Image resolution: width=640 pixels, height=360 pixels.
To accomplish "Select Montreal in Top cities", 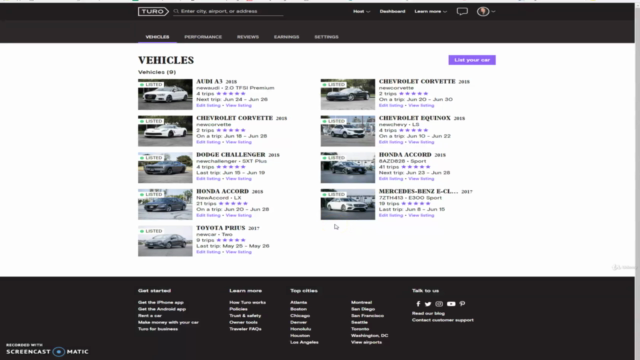I will (361, 302).
